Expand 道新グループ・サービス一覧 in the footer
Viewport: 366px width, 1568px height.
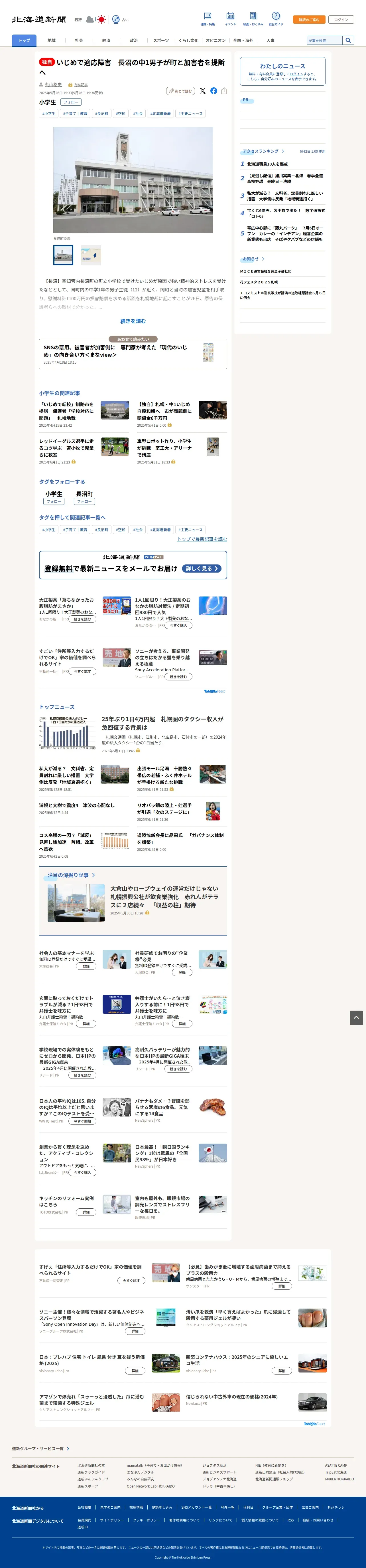(68, 1449)
